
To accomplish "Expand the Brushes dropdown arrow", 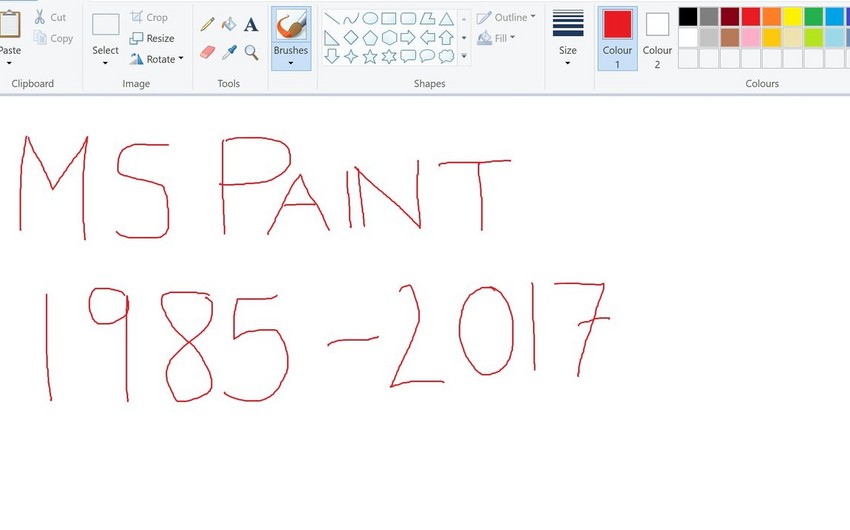I will (x=291, y=63).
